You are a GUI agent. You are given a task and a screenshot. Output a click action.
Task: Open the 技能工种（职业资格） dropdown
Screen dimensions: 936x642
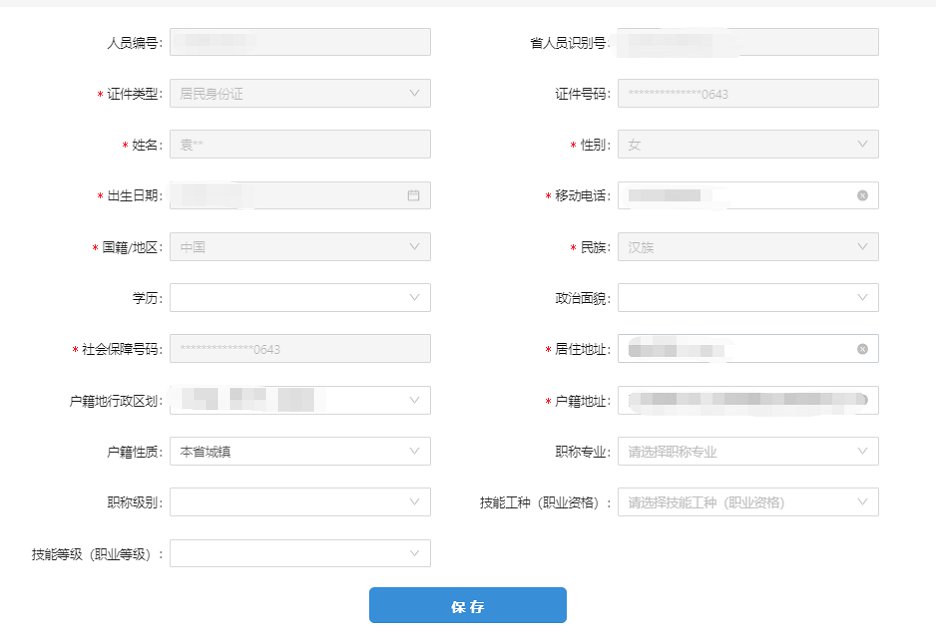pyautogui.click(x=748, y=502)
